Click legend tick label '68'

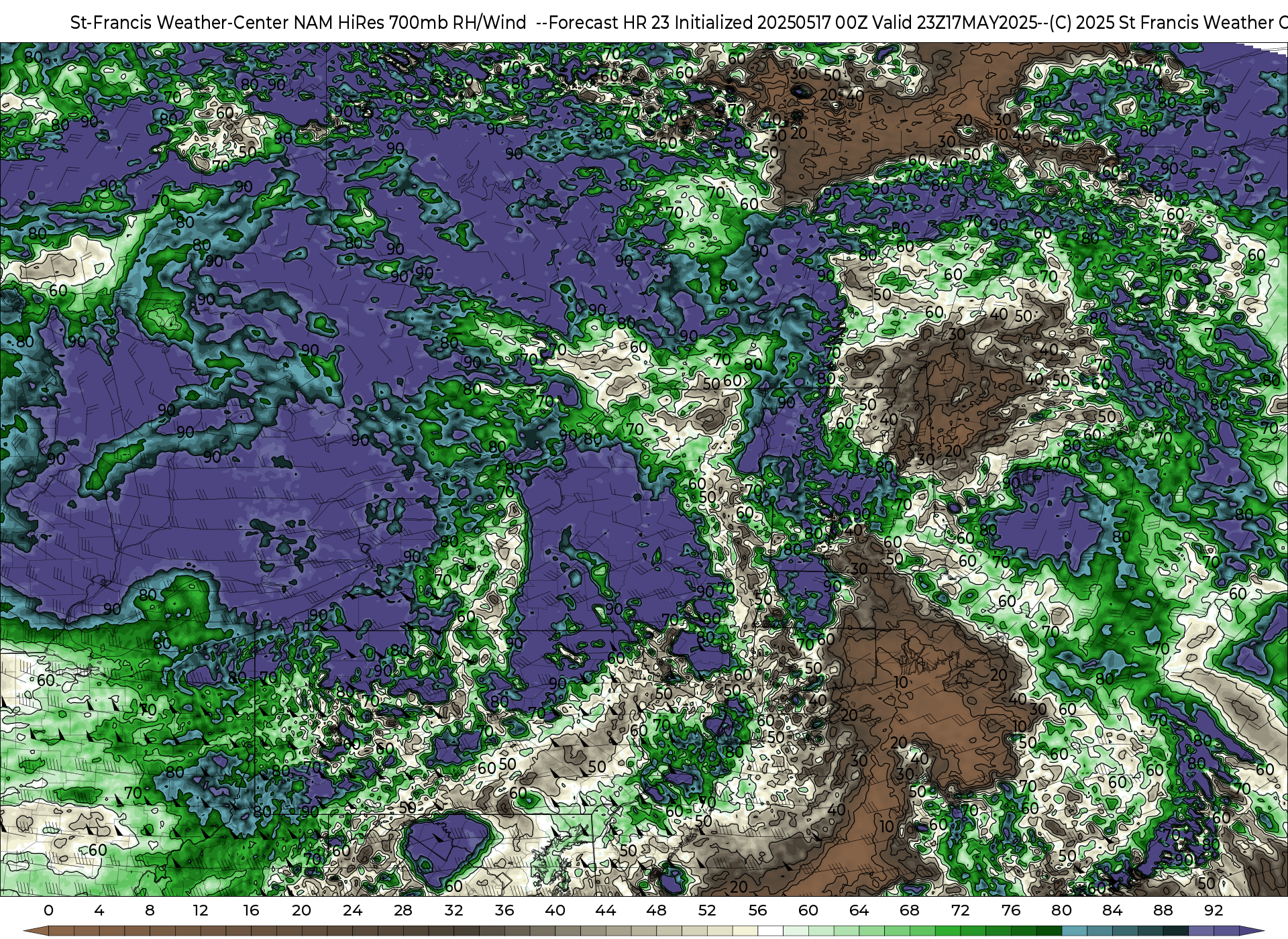click(910, 911)
